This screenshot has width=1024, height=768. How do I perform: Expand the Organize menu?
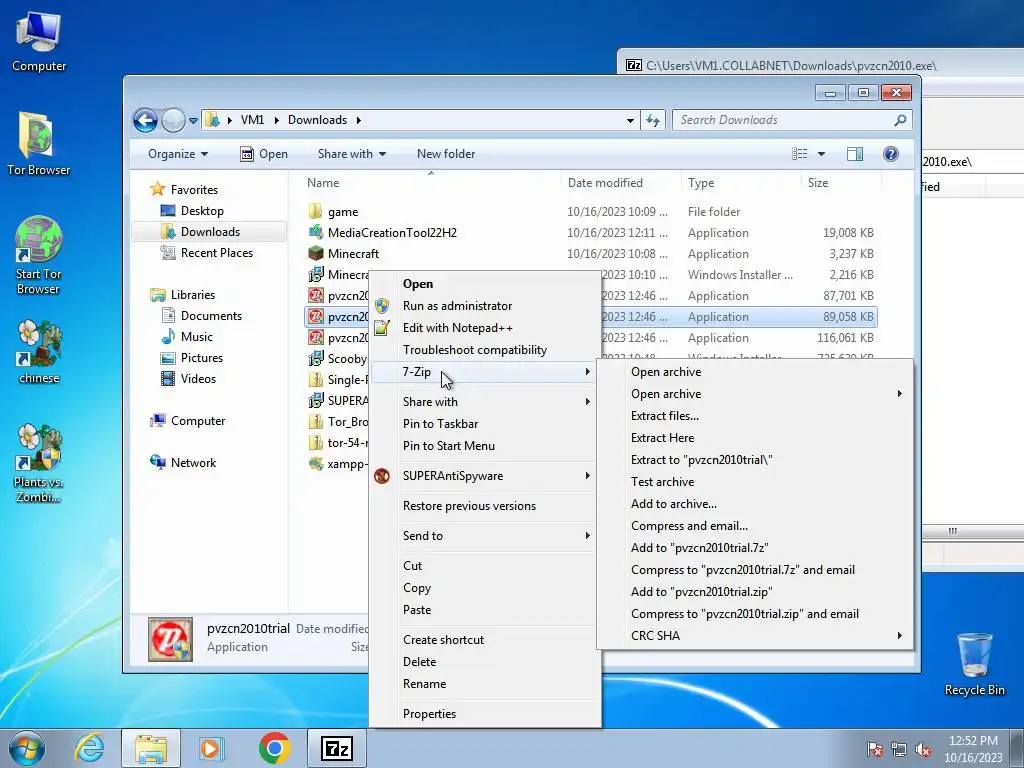coord(178,154)
